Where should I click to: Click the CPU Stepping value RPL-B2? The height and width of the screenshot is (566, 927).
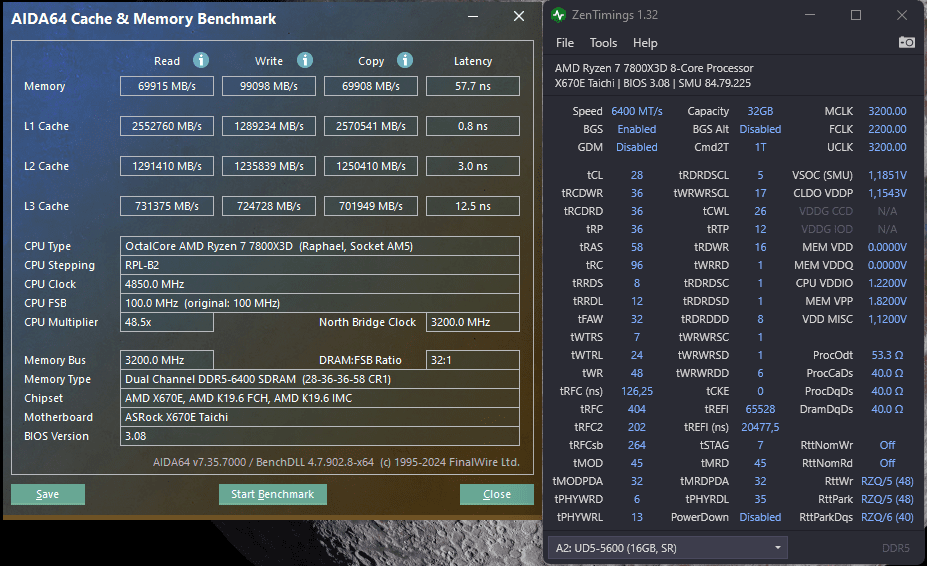pos(320,265)
